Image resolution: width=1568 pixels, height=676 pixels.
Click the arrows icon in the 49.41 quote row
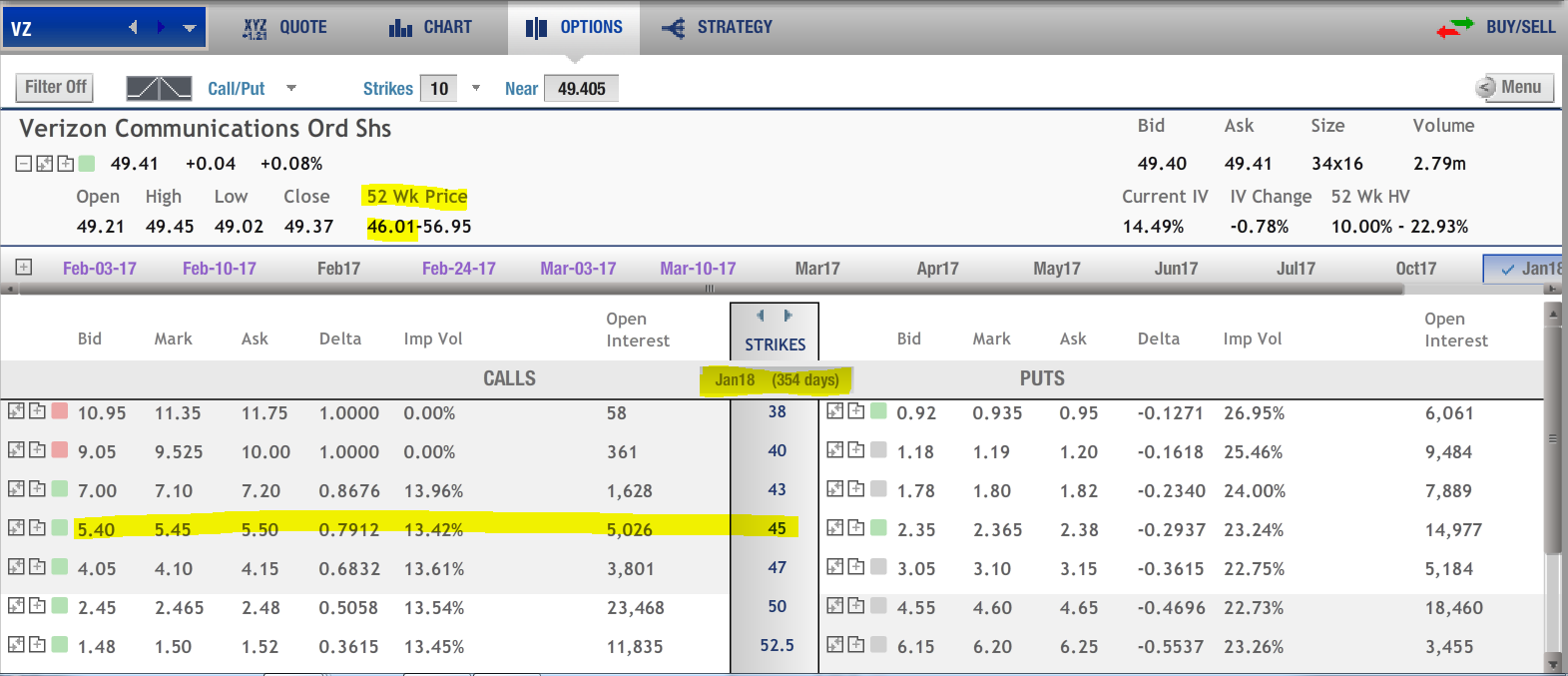(45, 163)
